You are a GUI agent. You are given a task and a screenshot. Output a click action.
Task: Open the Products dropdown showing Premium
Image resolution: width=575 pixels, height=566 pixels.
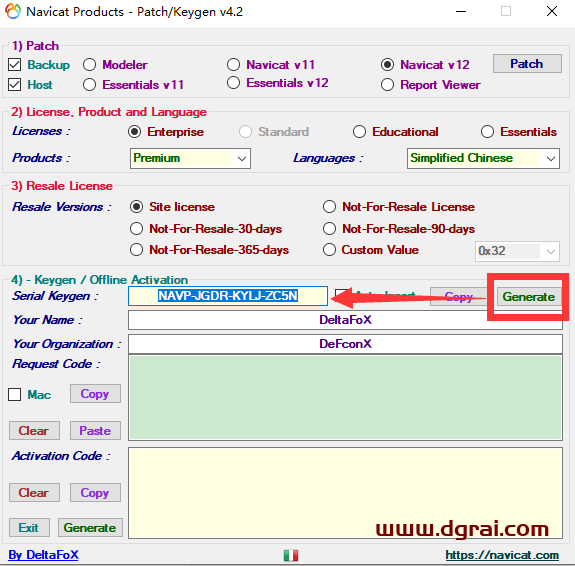190,158
